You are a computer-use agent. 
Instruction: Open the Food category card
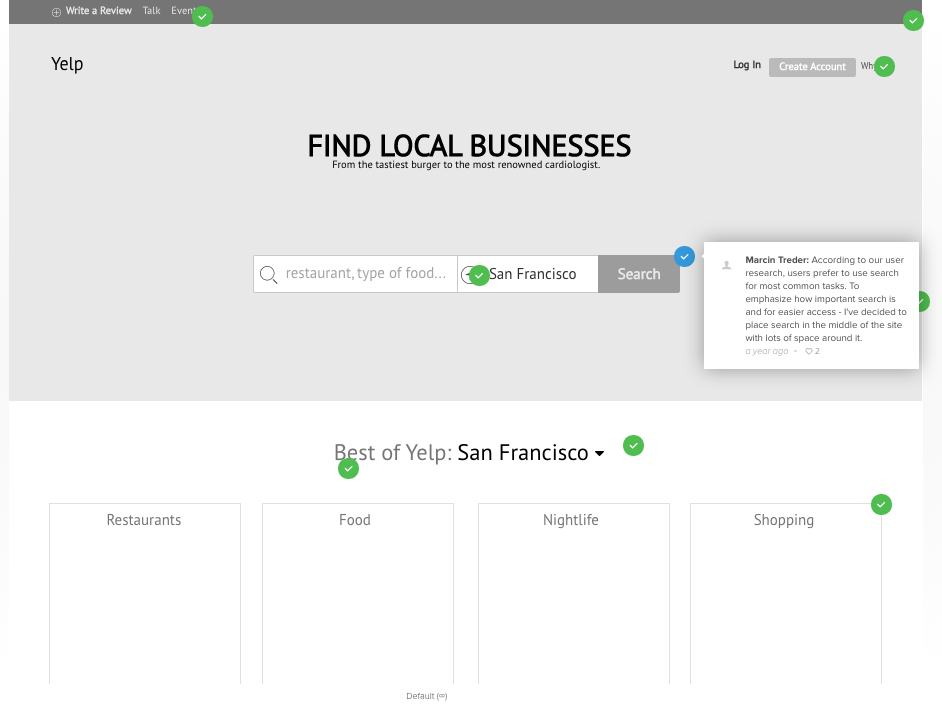[x=358, y=594]
